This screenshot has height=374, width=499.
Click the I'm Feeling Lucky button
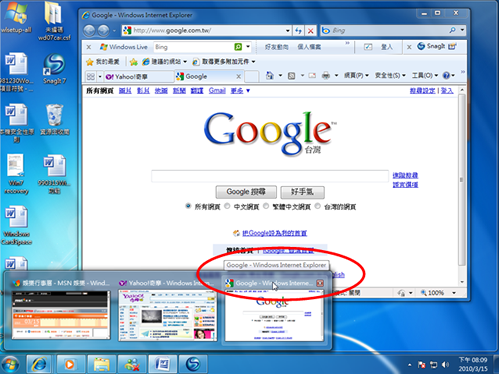[302, 192]
